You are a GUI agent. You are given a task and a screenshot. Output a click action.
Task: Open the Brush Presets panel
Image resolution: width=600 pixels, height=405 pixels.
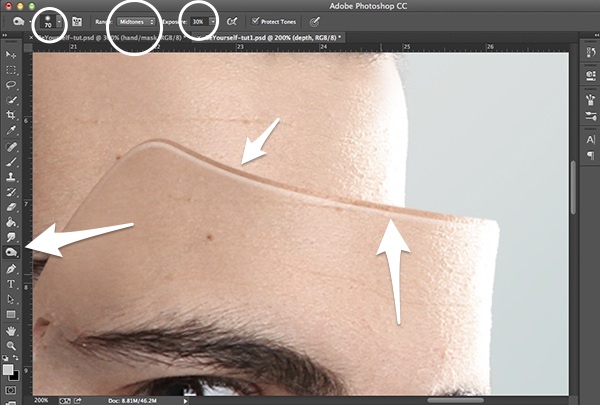pyautogui.click(x=590, y=100)
